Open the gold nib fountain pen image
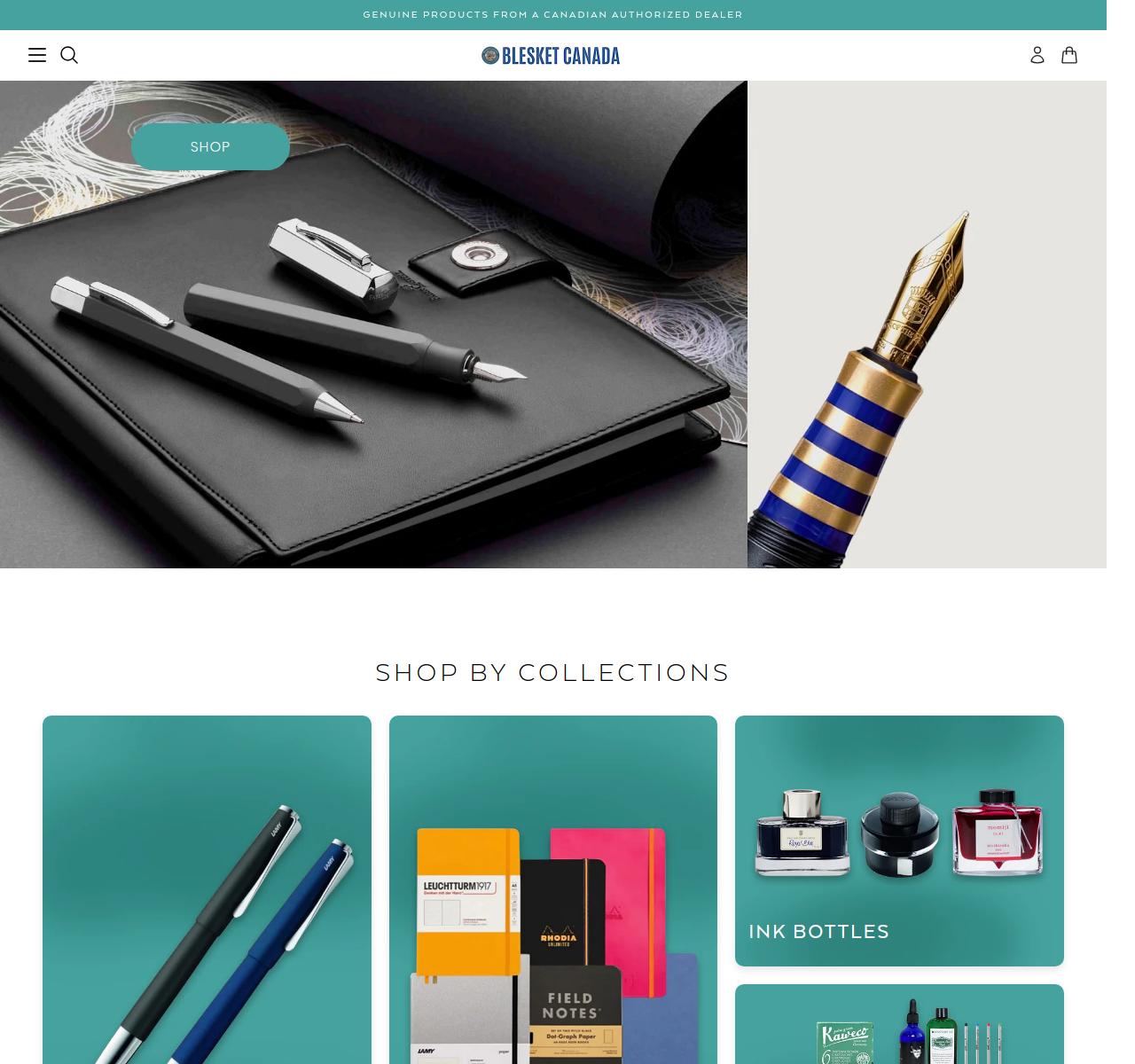This screenshot has height=1064, width=1135. (x=927, y=325)
